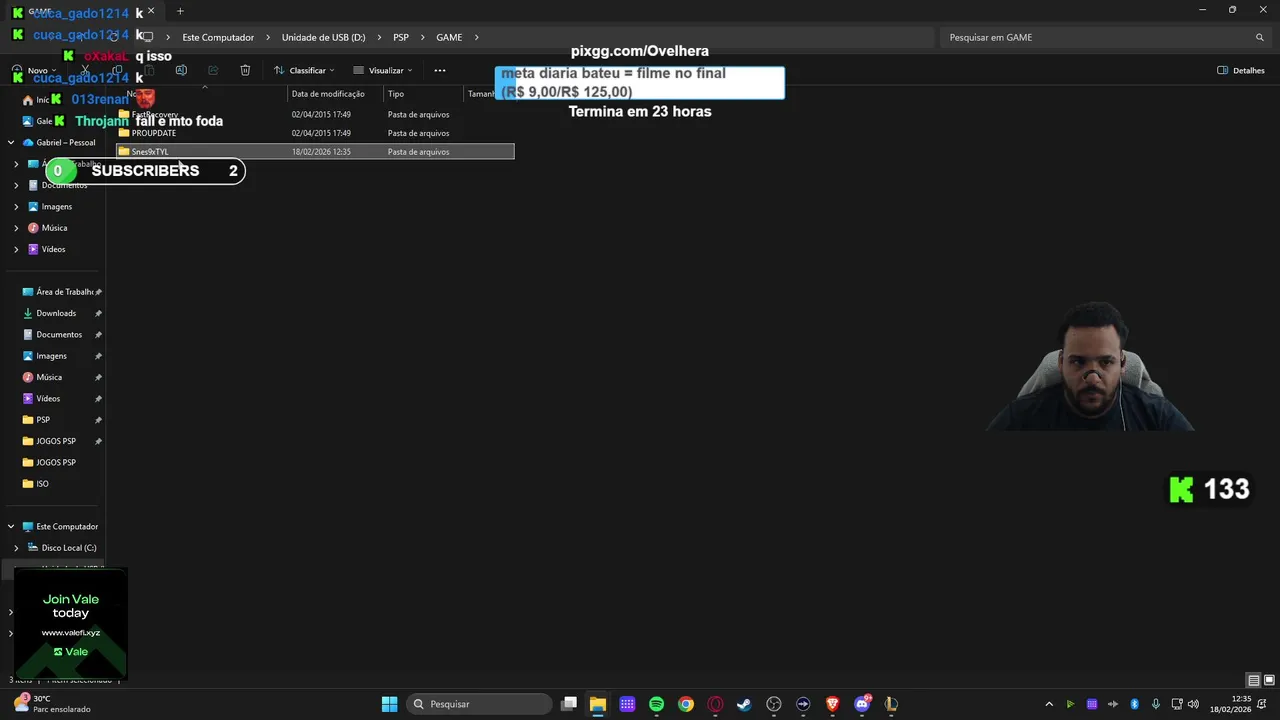The width and height of the screenshot is (1280, 720).
Task: Expand the chevron after Unidade de USB (D:)
Action: (379, 37)
